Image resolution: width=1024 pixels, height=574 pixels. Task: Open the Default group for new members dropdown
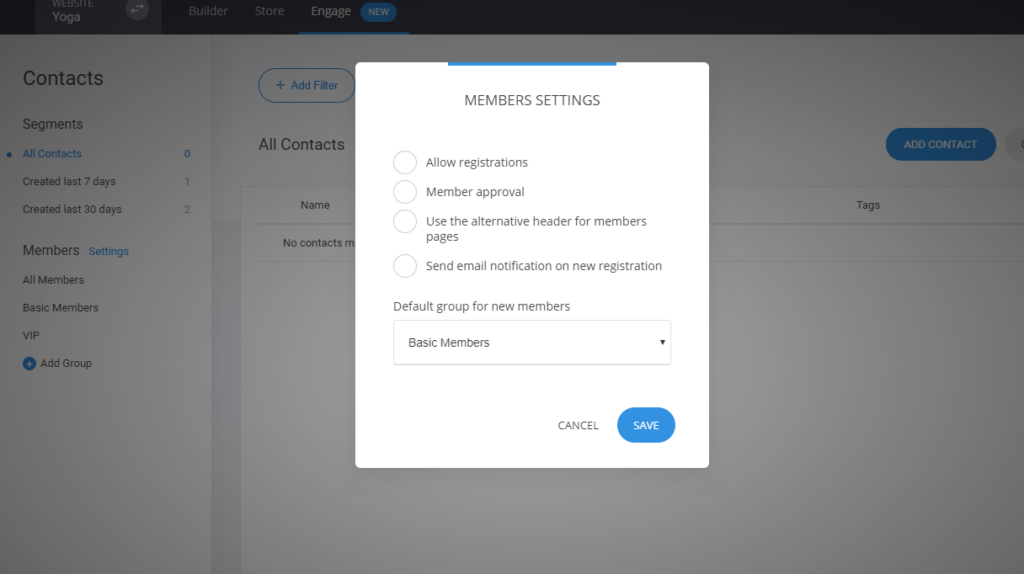click(x=531, y=342)
